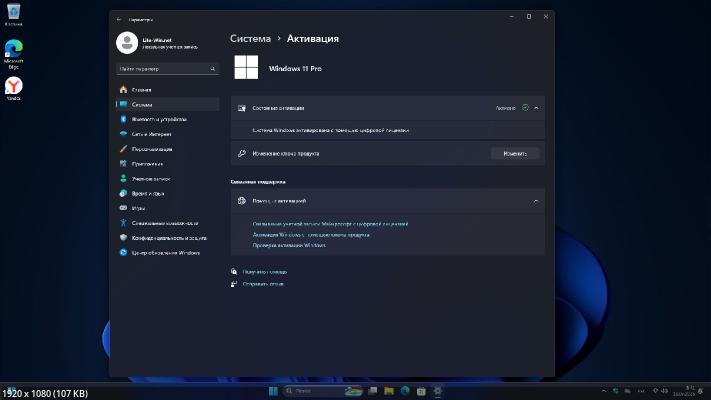This screenshot has height=400, width=711.
Task: Select Система in the settings sidebar
Action: coord(167,104)
